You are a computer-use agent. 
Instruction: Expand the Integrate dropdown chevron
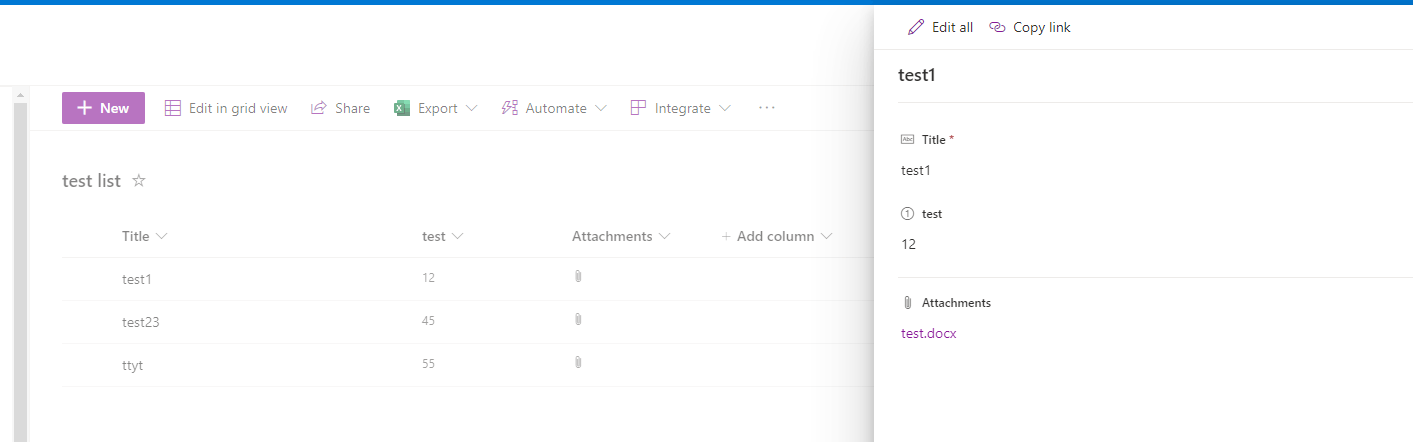coord(725,108)
